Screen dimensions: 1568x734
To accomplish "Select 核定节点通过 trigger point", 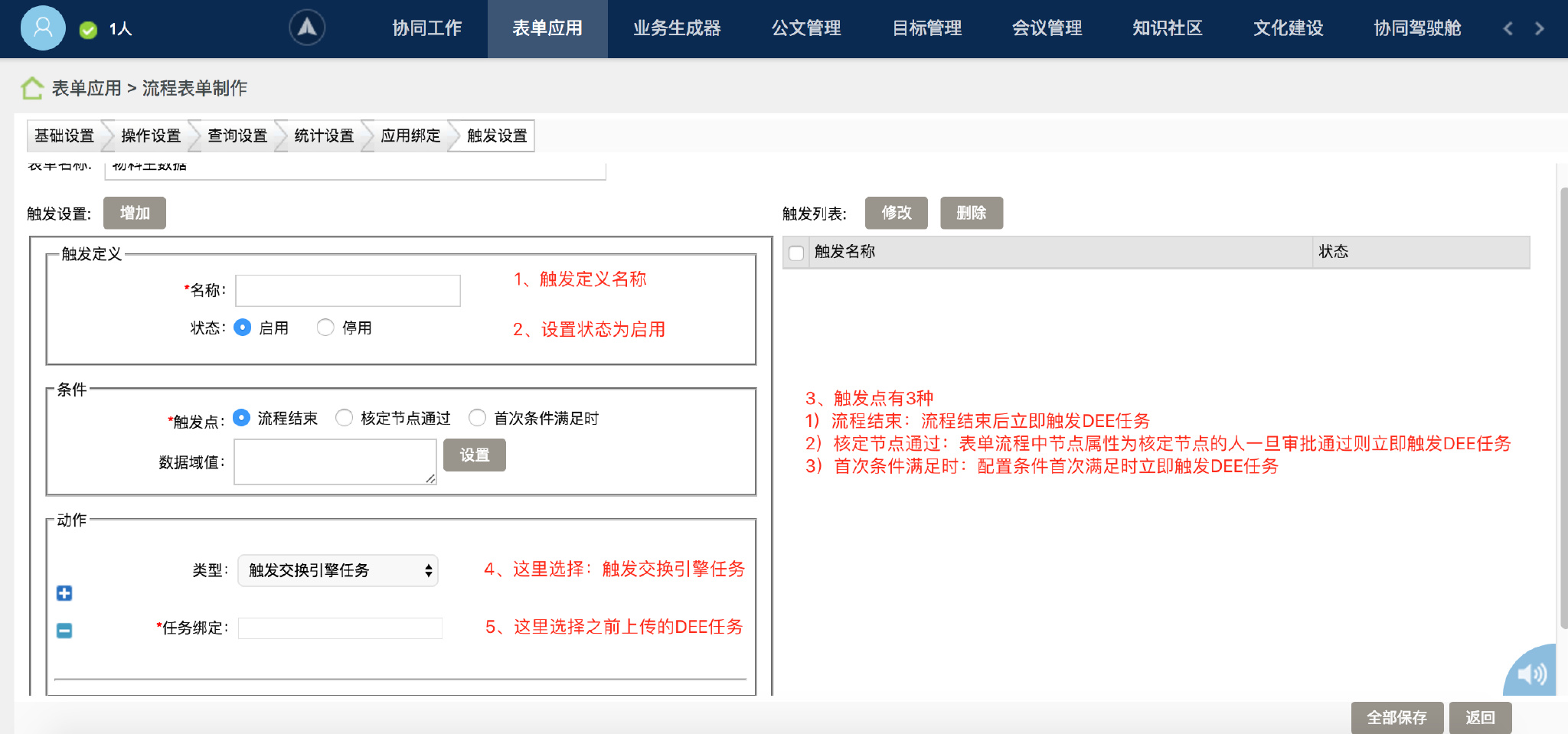I will (345, 418).
